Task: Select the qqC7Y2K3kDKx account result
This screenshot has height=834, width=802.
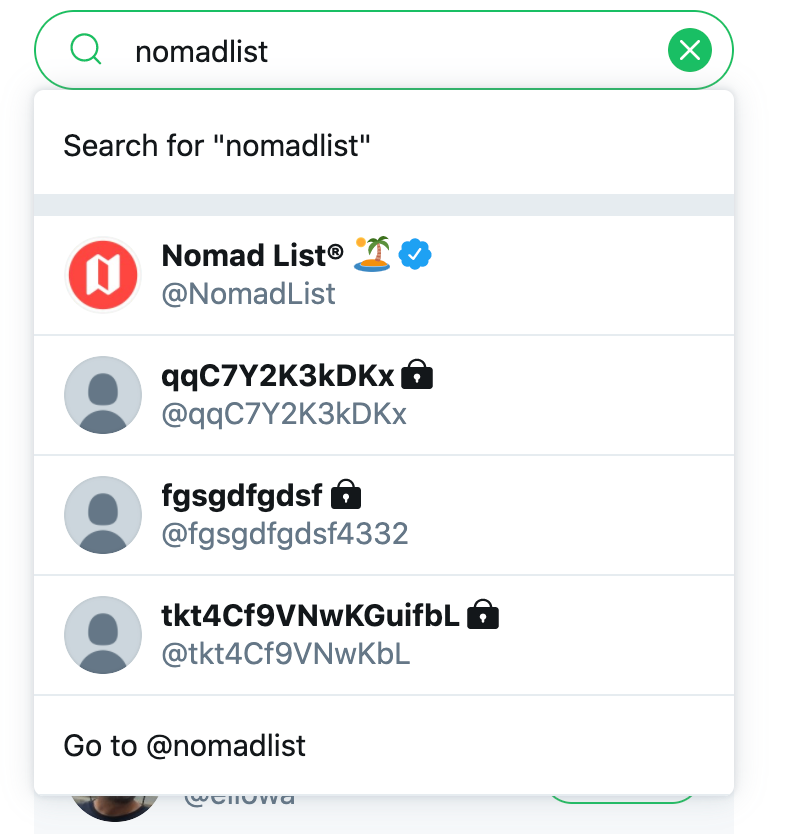Action: click(x=278, y=376)
